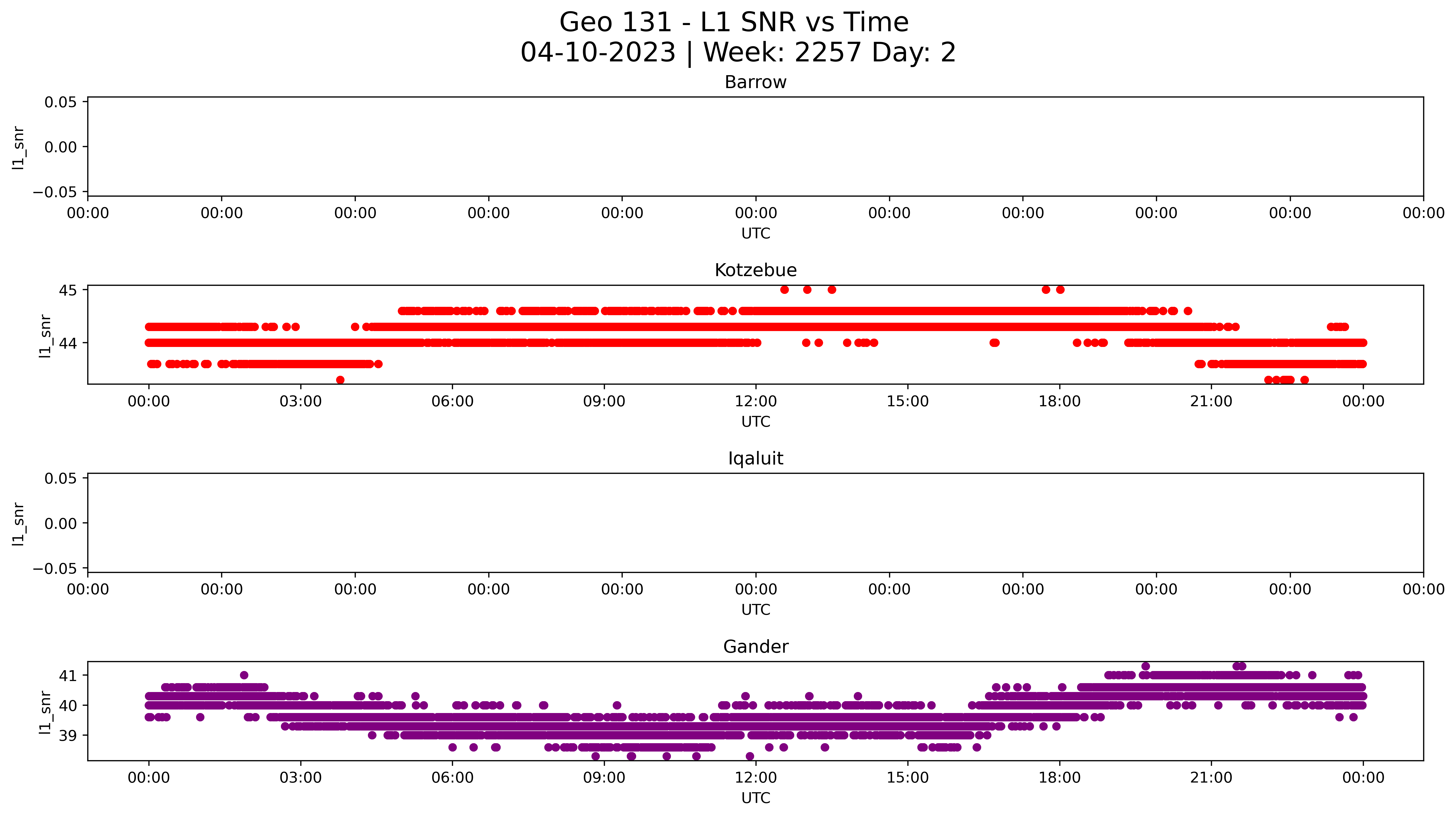This screenshot has height=817, width=1456.
Task: Click the 39 y-tick on the Gander plot
Action: point(68,736)
